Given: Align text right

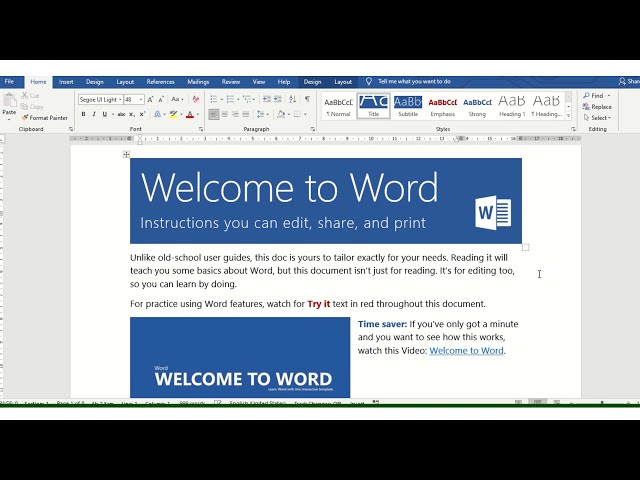Looking at the screenshot, I should (235, 115).
